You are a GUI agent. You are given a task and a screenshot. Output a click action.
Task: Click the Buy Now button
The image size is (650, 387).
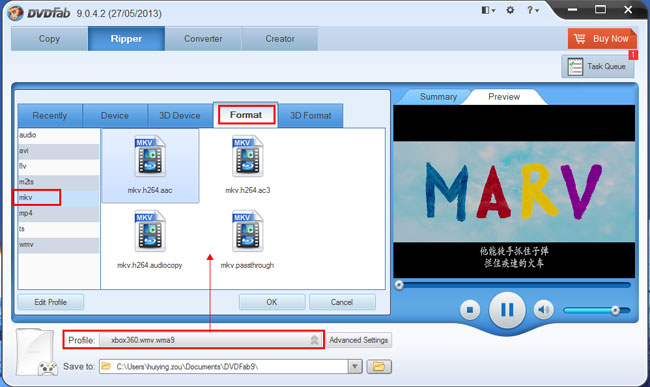click(602, 39)
